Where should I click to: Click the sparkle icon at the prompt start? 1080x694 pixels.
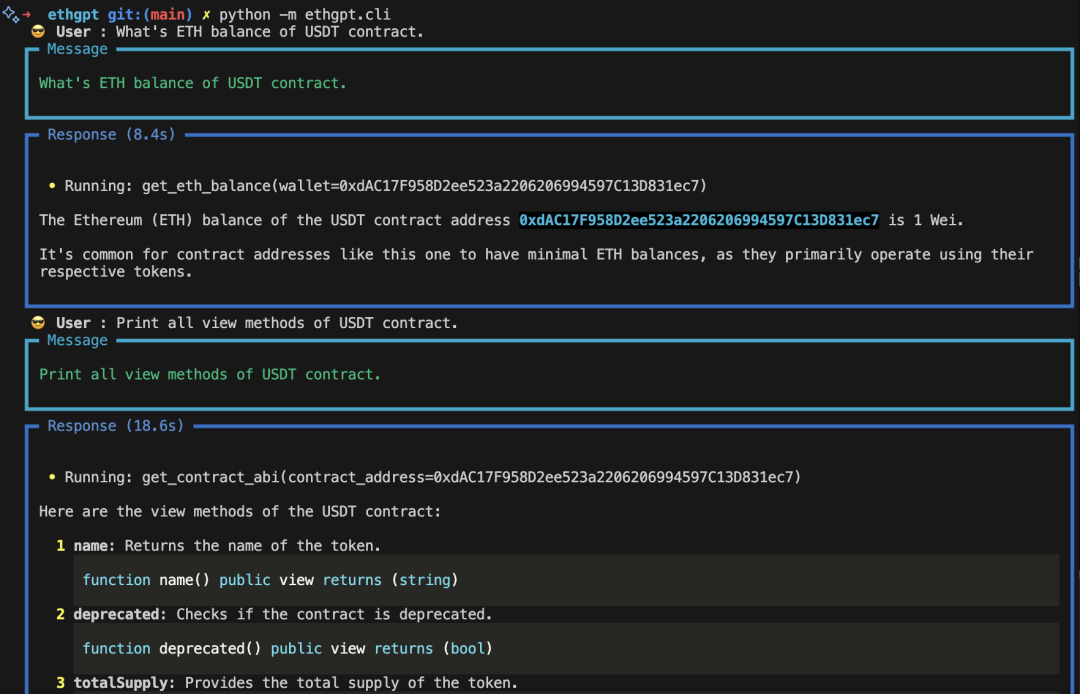10,14
